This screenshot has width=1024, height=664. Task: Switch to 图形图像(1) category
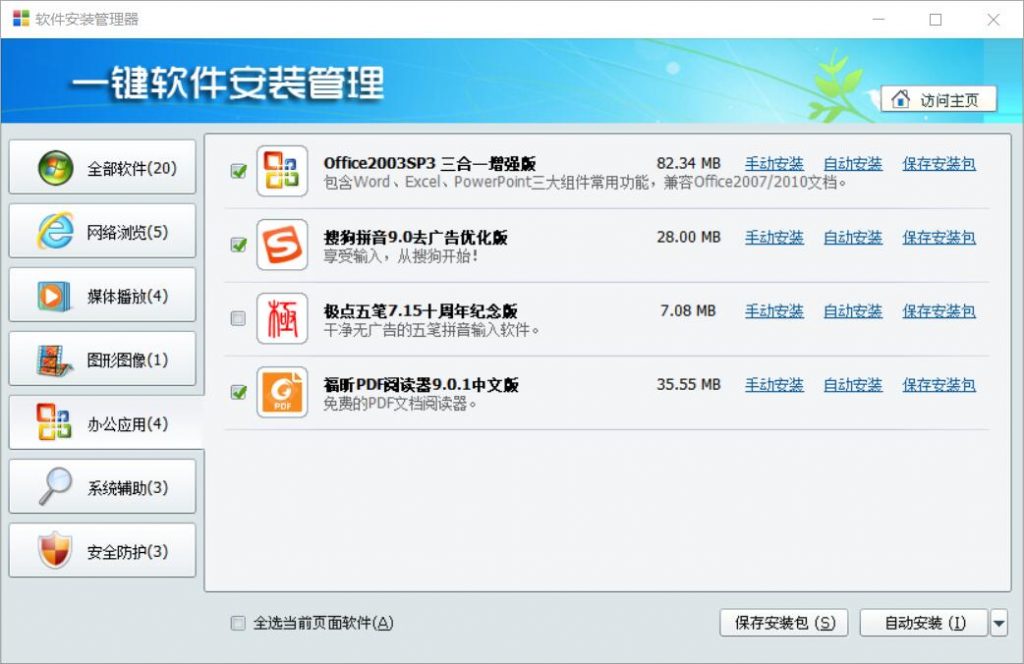[103, 359]
